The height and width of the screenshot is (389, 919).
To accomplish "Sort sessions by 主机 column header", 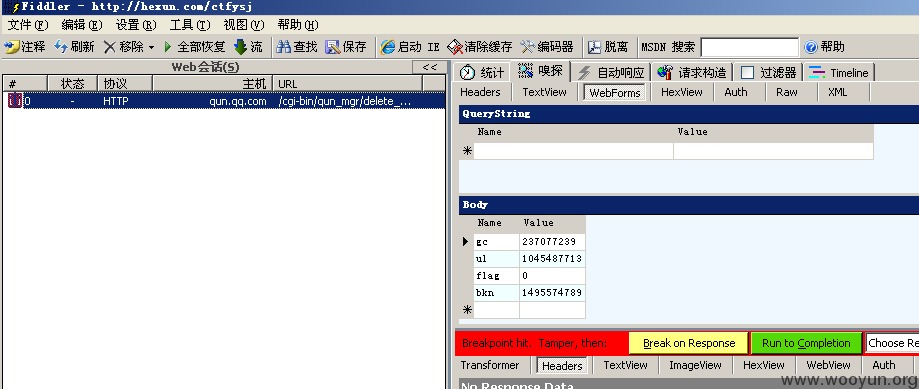I will click(212, 83).
